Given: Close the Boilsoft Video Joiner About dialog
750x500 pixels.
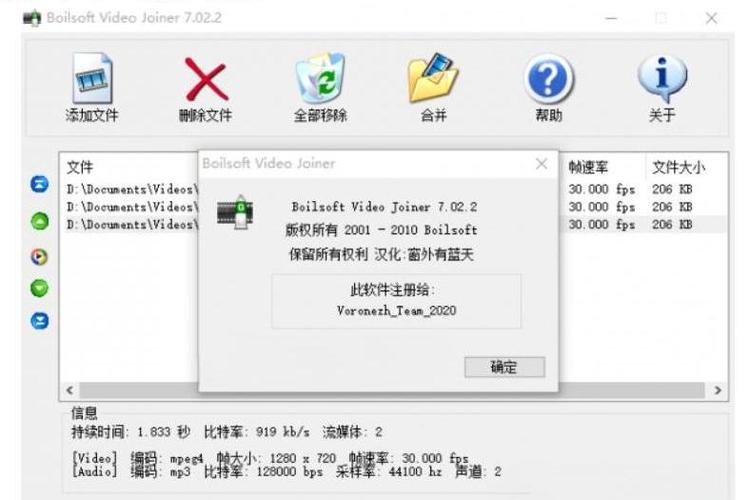Looking at the screenshot, I should (541, 164).
